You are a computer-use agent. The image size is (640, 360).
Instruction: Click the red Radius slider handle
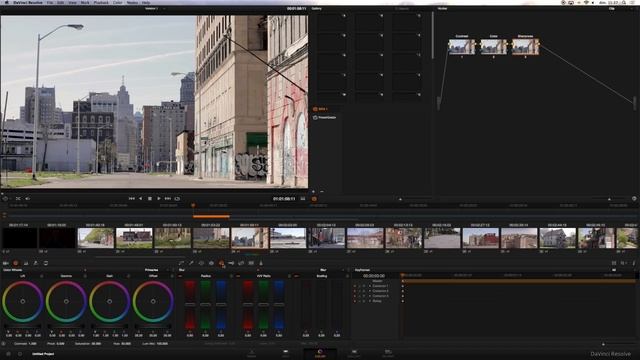[x=190, y=304]
